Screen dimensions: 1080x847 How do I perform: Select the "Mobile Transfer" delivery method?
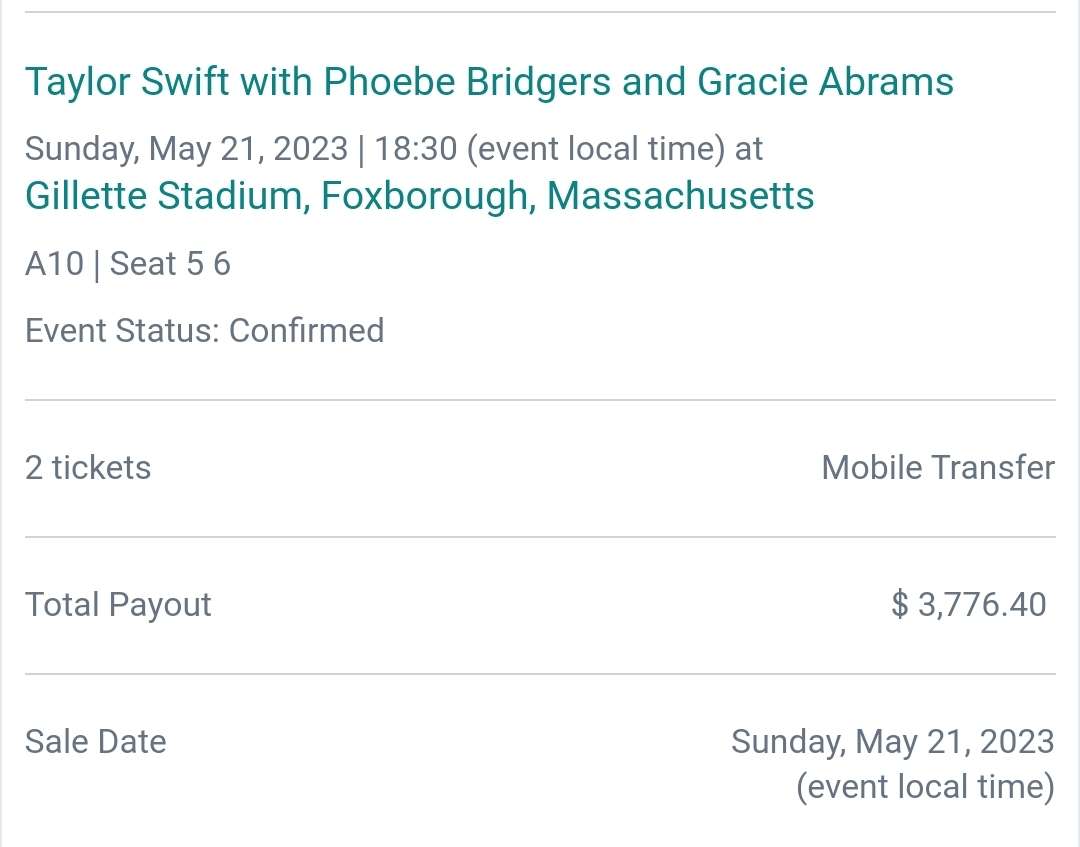(x=938, y=468)
